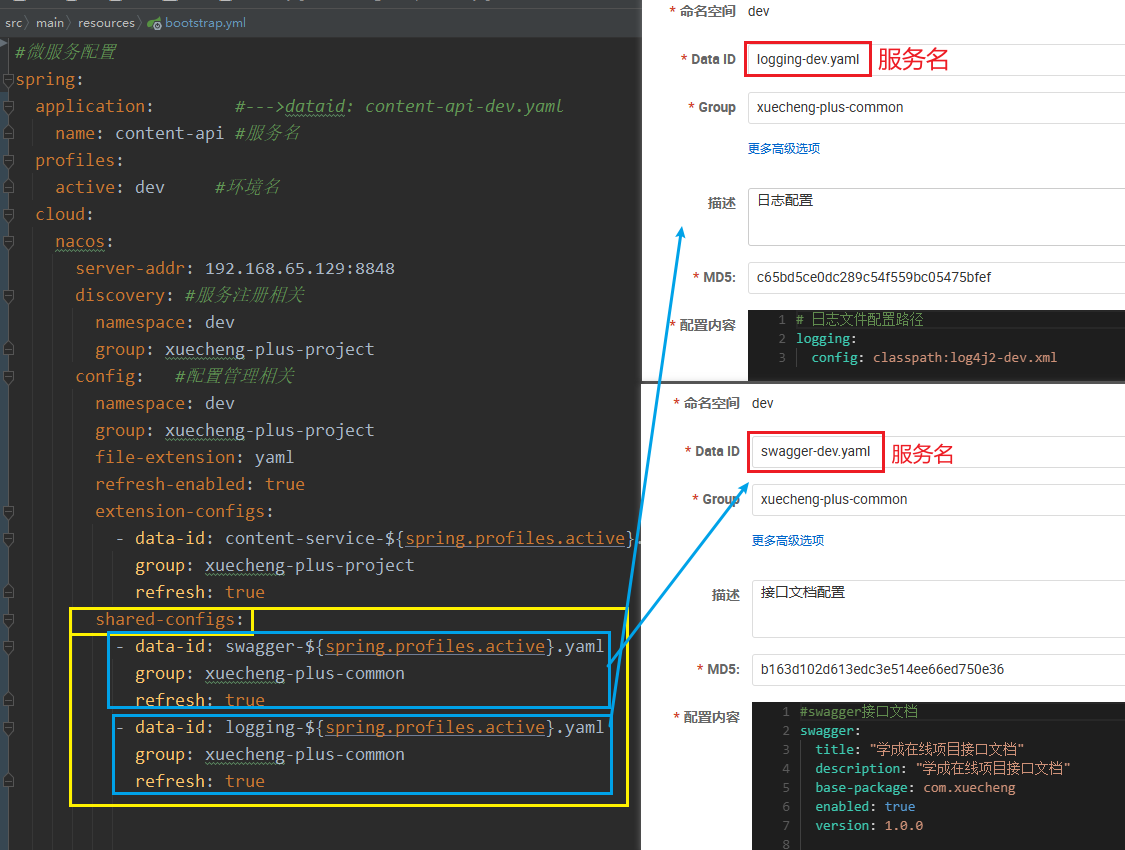Click namespace value 'dev' above the swagger-dev.yaml form
The height and width of the screenshot is (850, 1125).
763,403
